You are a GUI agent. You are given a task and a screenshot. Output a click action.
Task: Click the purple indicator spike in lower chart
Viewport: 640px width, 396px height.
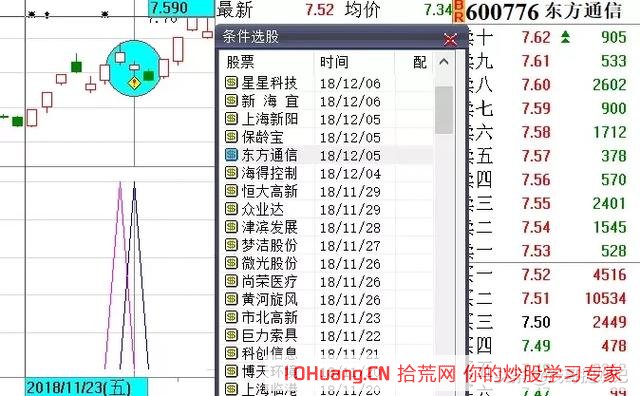point(120,274)
